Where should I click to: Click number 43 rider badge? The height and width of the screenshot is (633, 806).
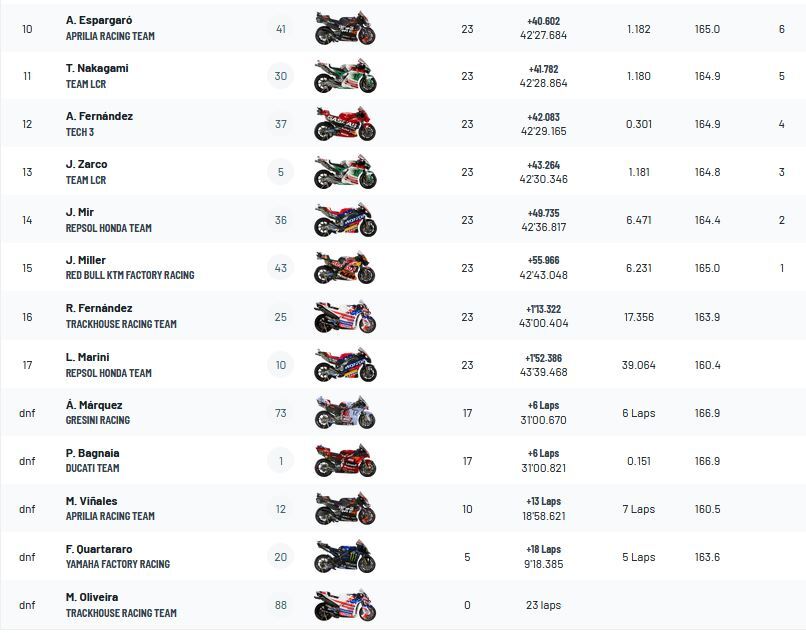pyautogui.click(x=281, y=268)
